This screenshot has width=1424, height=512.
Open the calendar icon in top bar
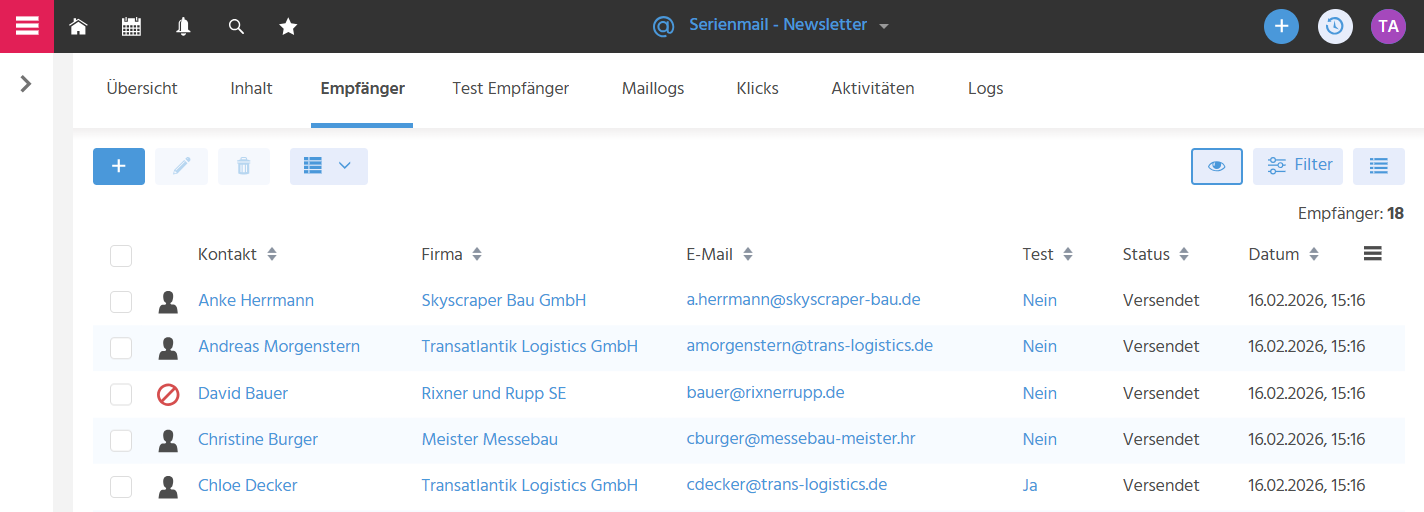131,27
